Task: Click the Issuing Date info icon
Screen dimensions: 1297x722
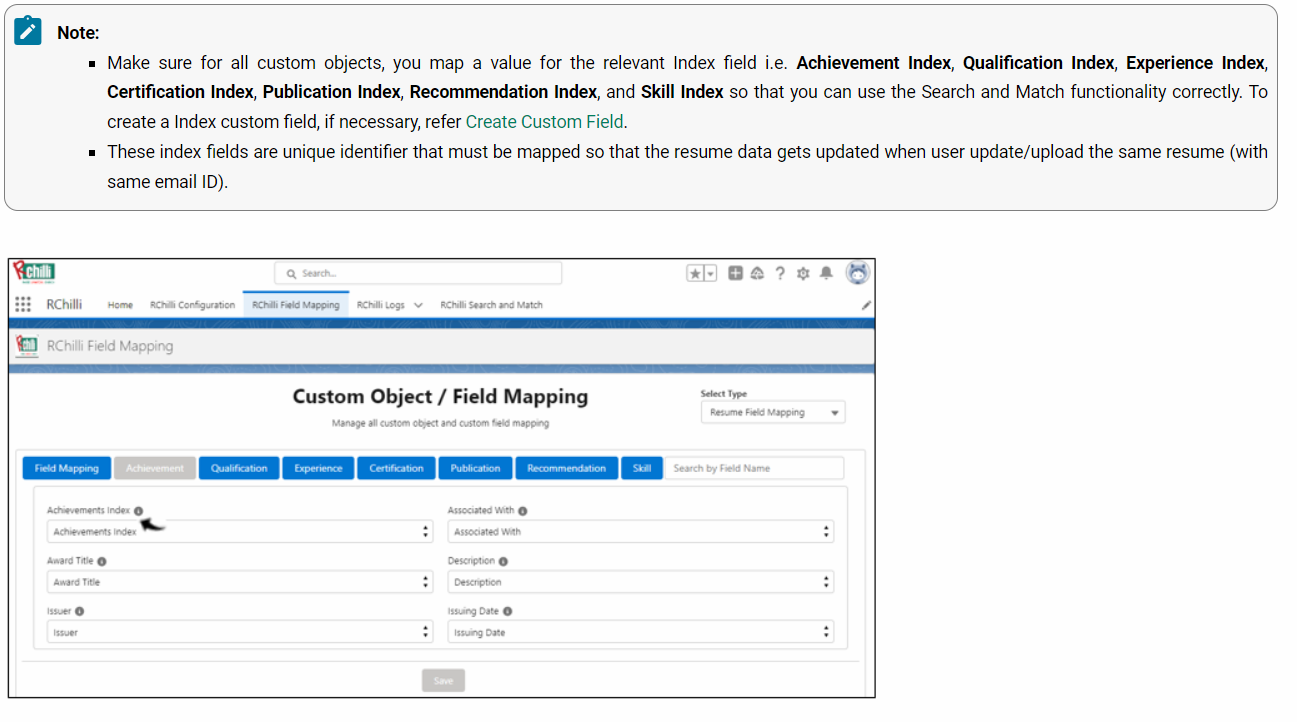Action: pyautogui.click(x=507, y=611)
